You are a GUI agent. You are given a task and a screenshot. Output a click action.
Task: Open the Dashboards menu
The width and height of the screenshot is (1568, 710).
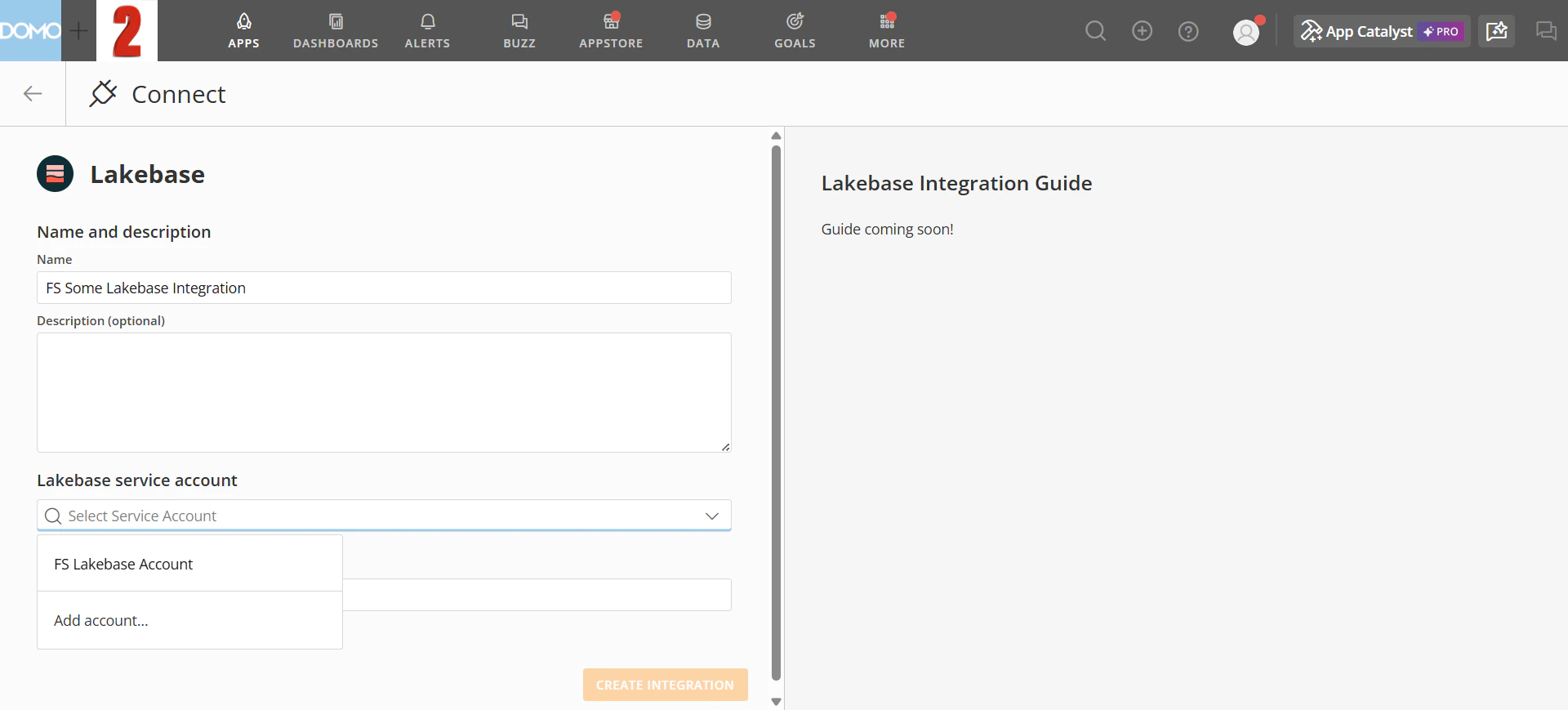point(336,31)
